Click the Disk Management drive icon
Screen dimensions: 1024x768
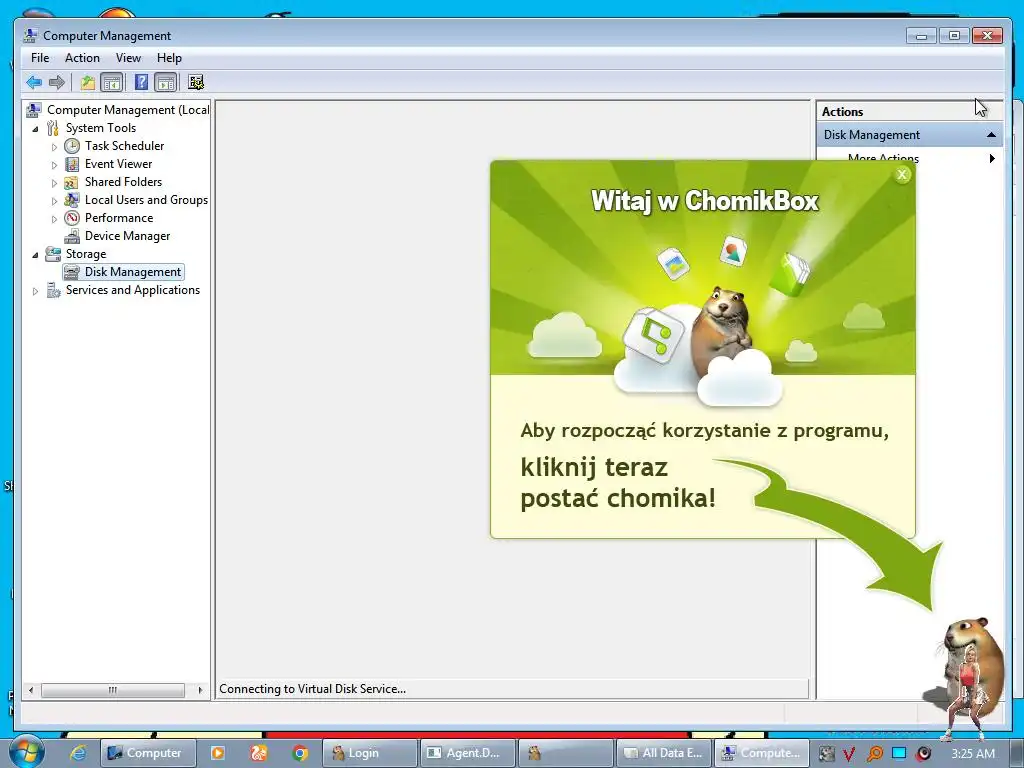tap(72, 272)
